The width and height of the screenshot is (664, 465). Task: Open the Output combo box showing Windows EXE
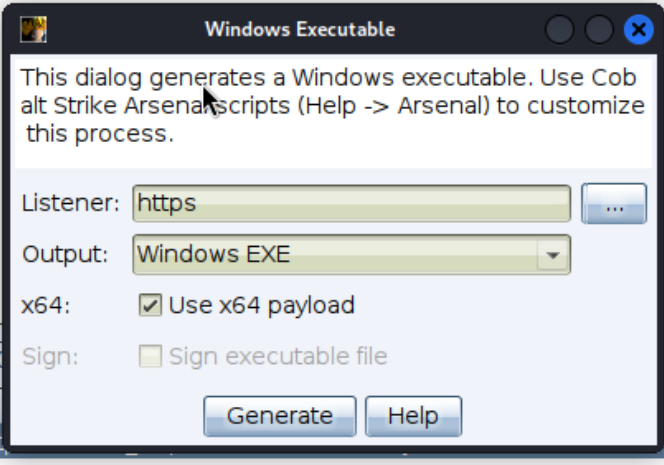(x=340, y=254)
